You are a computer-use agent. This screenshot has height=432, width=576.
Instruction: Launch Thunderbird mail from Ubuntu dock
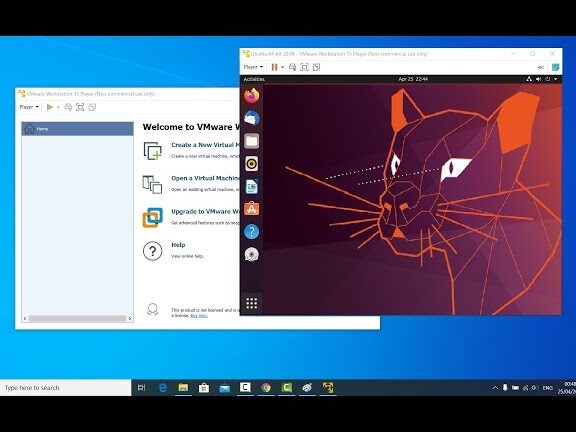(x=252, y=118)
